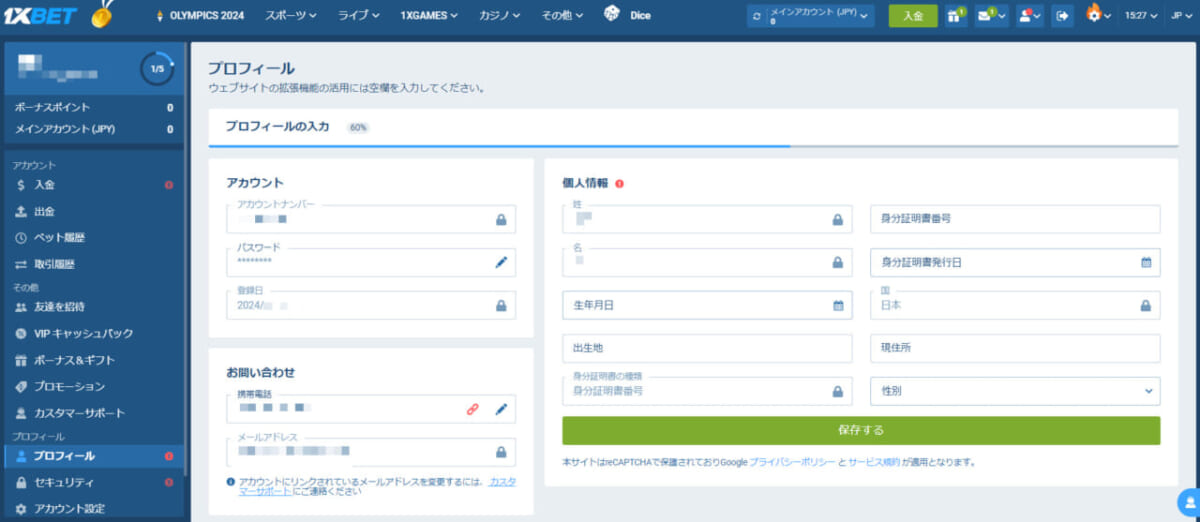Click the 現住所 input field
The image size is (1200, 522).
(x=1015, y=348)
